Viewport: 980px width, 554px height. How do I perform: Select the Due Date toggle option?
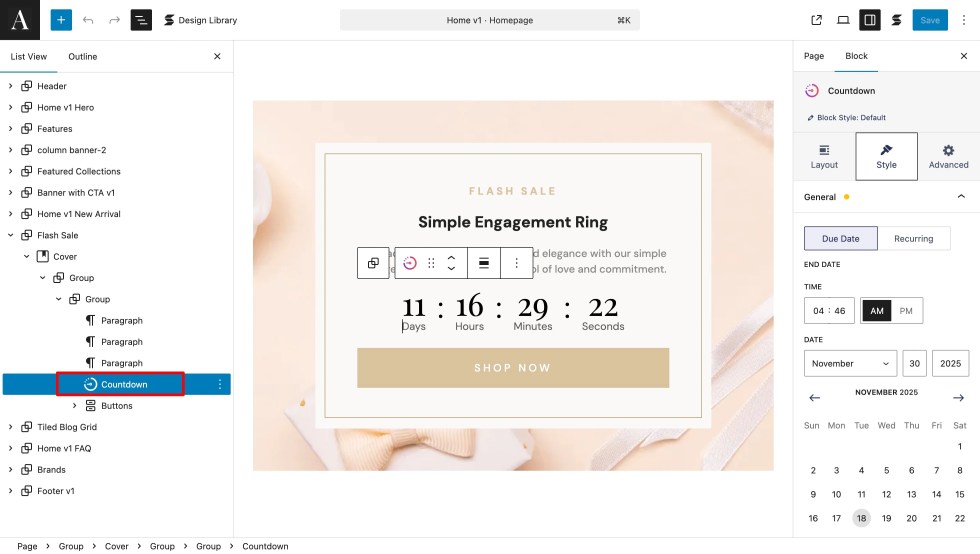(x=841, y=238)
